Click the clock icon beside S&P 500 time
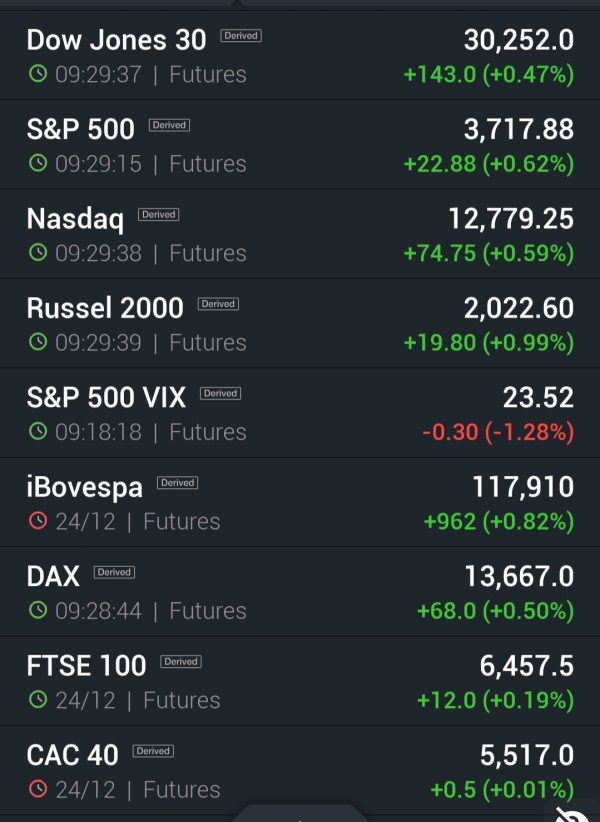This screenshot has width=600, height=822. click(38, 164)
